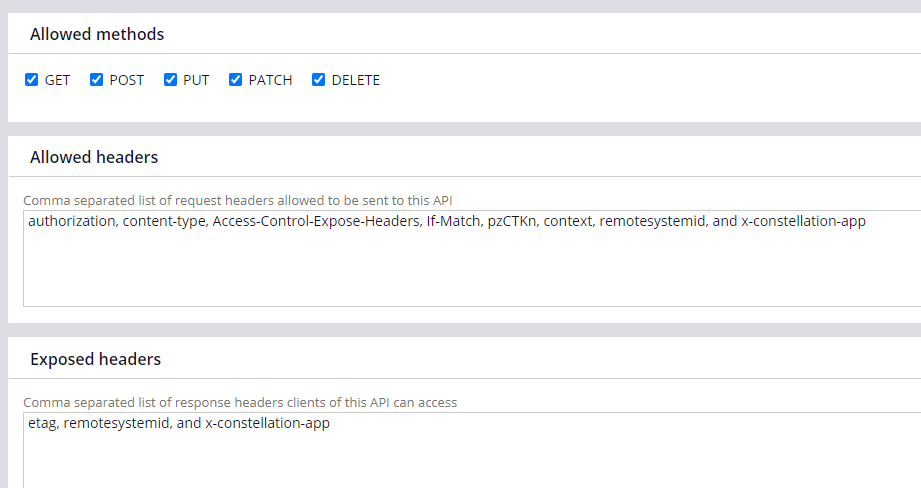Click "x-constellation-app" in the Allowed headers box
This screenshot has height=488, width=921.
point(803,221)
